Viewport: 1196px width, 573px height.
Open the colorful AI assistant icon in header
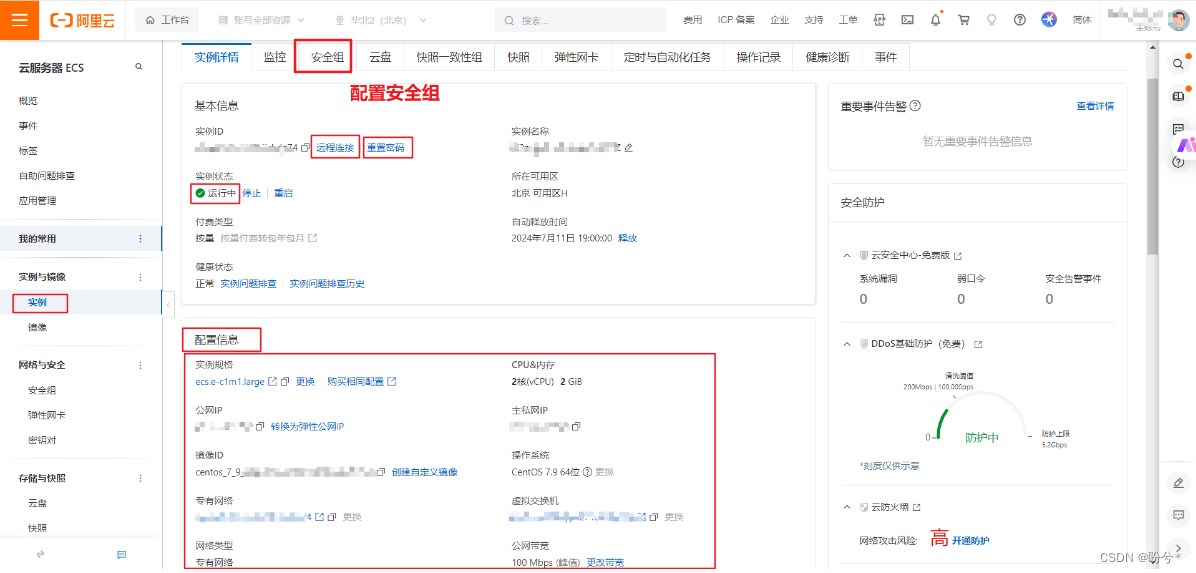[1049, 20]
